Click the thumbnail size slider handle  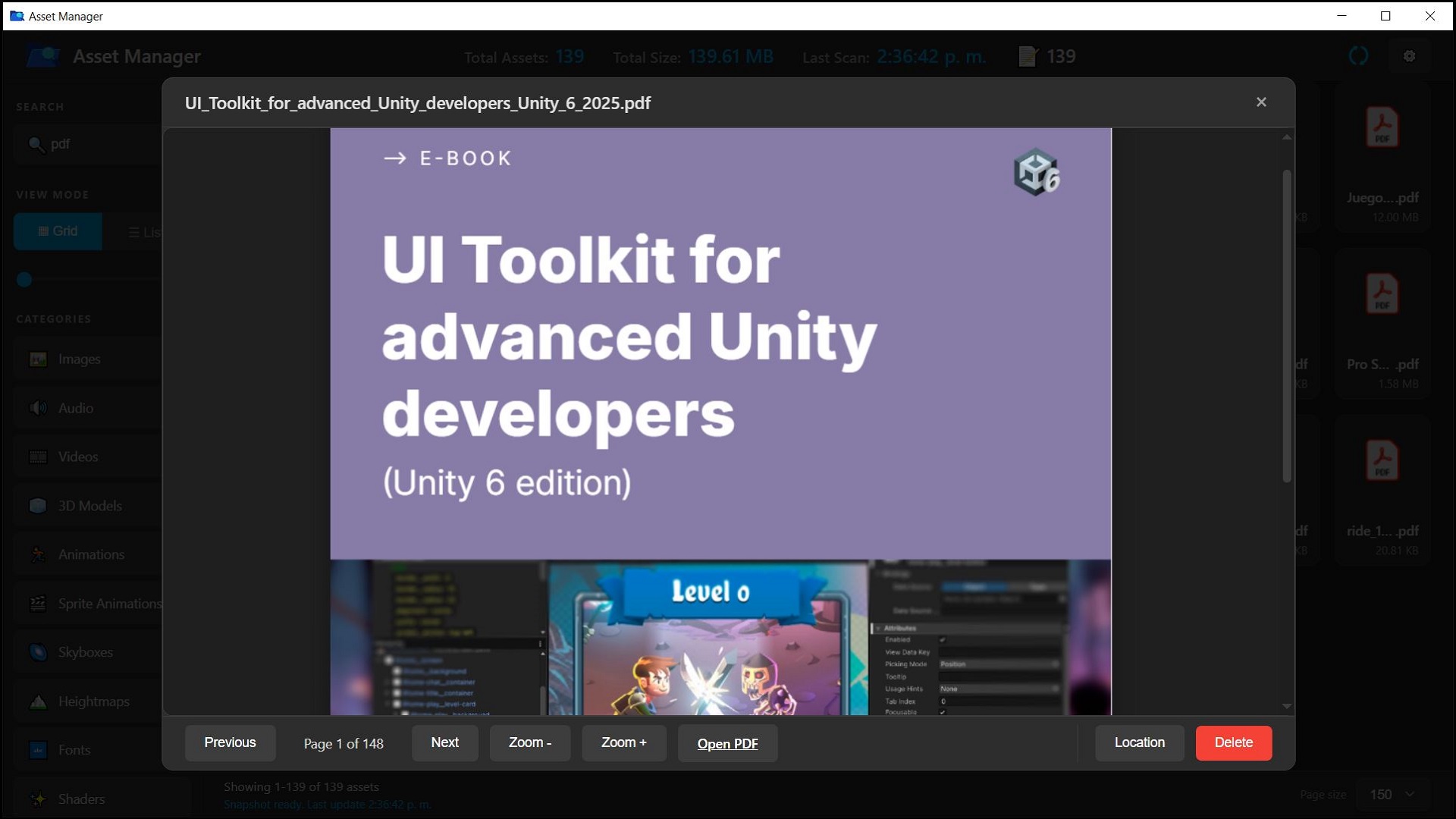pos(24,280)
